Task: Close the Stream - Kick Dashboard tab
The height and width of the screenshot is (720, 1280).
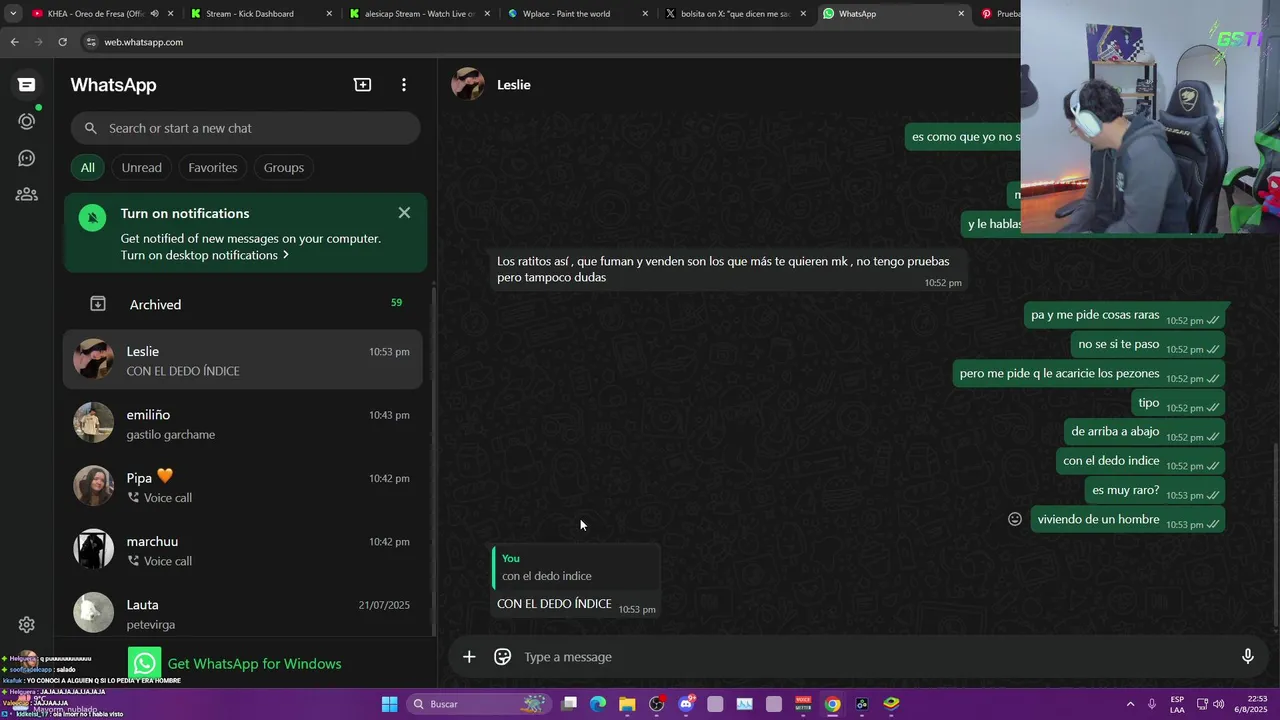Action: point(329,14)
